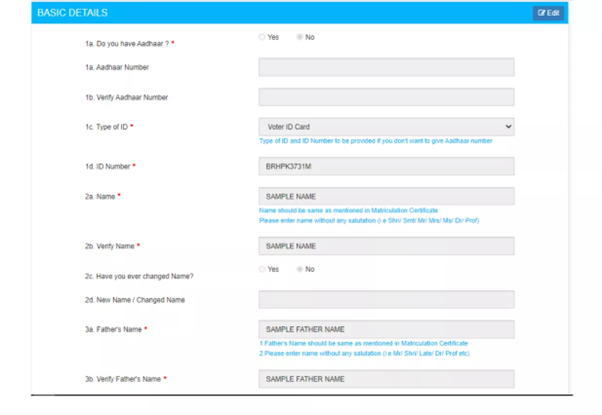The image size is (602, 415).
Task: Choose No for ever changed name
Action: coord(300,269)
